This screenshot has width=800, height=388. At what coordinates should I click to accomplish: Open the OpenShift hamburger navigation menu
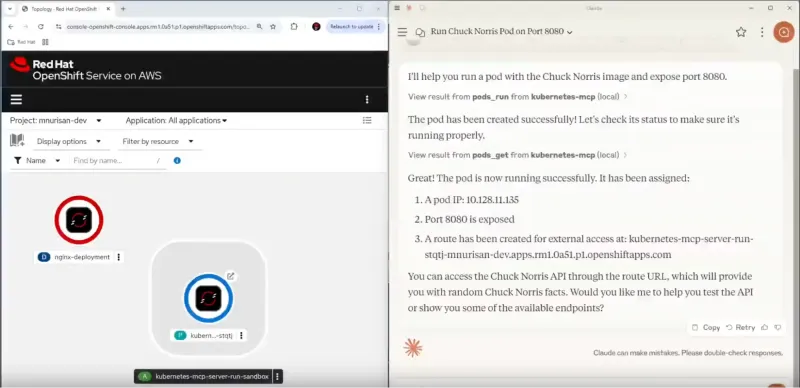click(x=16, y=100)
